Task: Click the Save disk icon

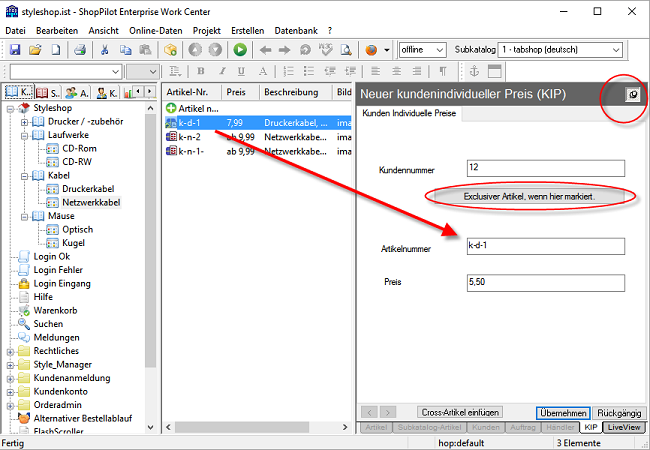Action: pyautogui.click(x=15, y=50)
